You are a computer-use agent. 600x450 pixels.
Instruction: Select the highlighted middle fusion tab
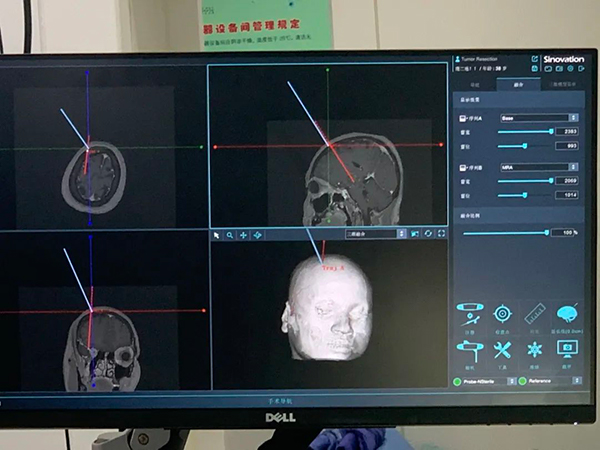point(518,84)
